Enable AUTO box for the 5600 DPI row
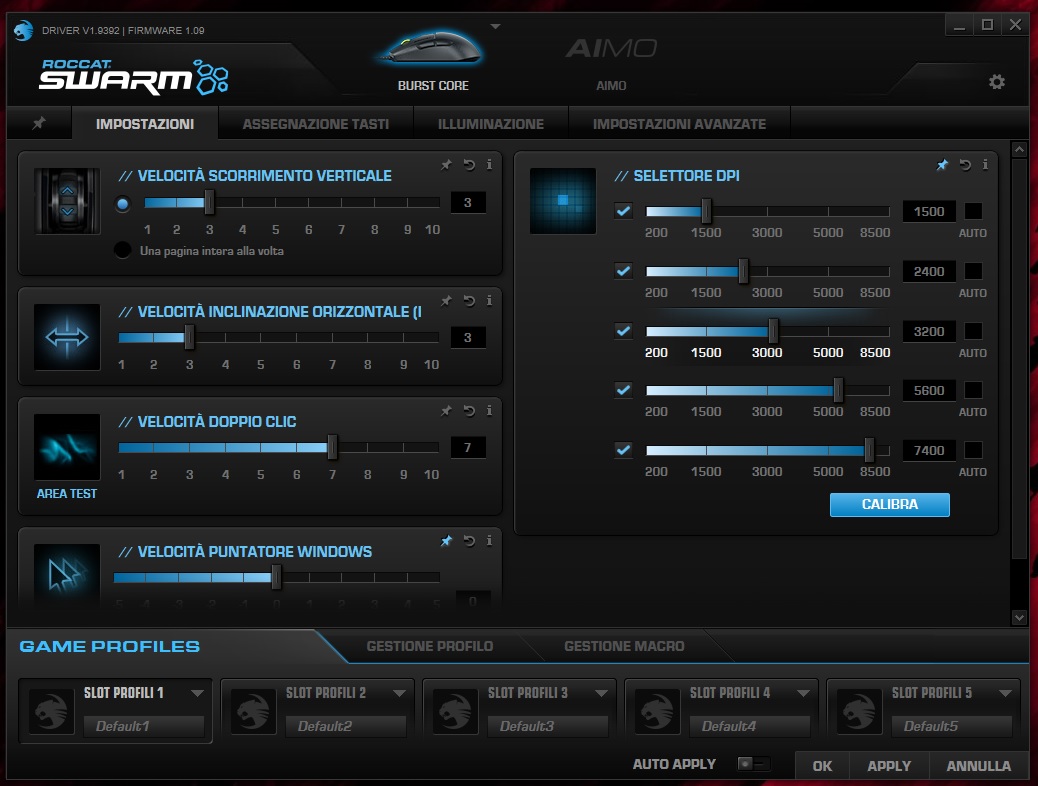 pyautogui.click(x=973, y=390)
